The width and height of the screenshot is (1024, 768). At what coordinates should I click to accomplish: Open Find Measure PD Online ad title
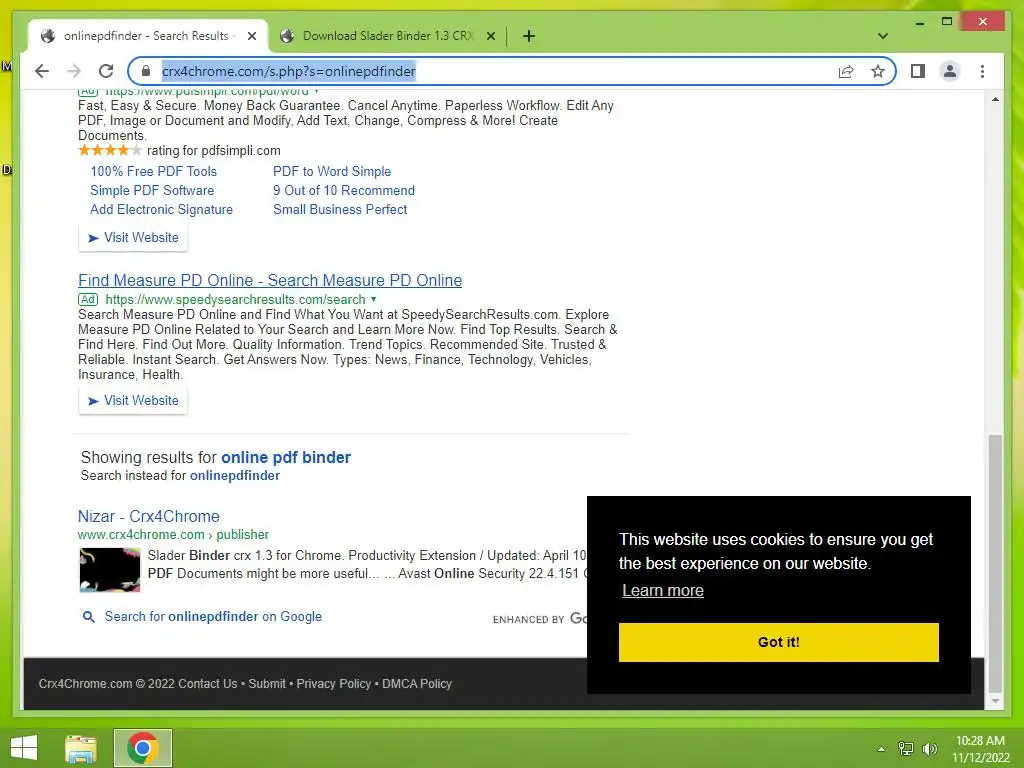(x=270, y=280)
